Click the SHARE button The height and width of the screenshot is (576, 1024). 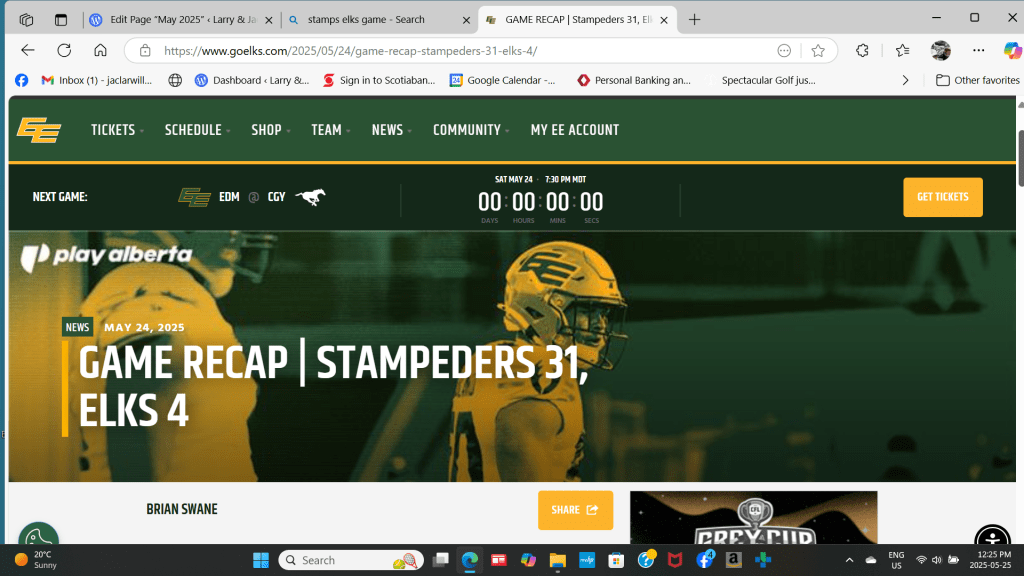tap(575, 510)
